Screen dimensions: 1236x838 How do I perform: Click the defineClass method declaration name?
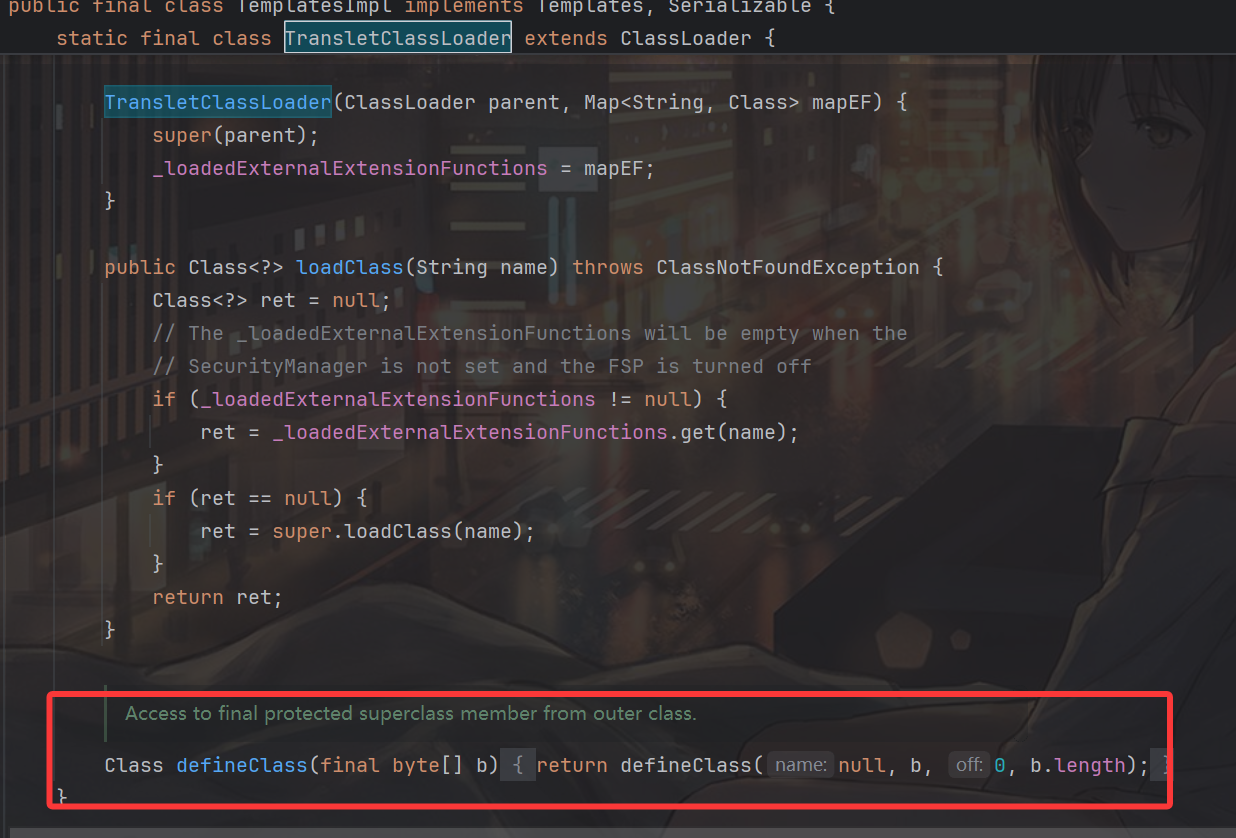[x=241, y=766]
